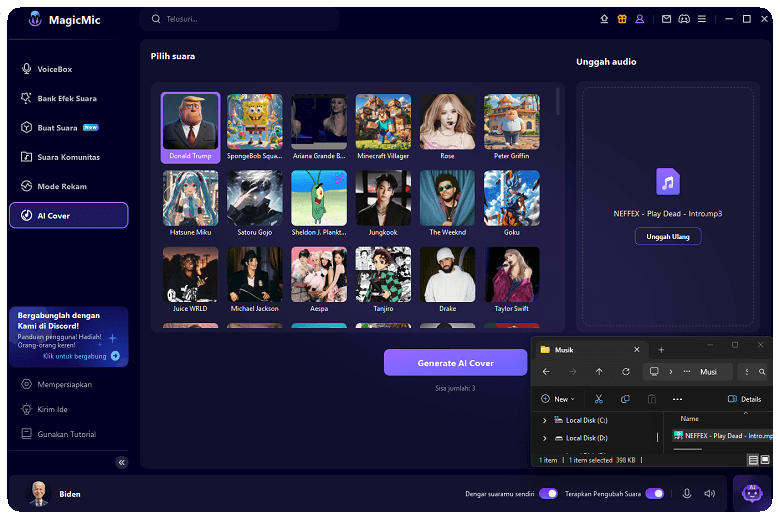The width and height of the screenshot is (780, 520).
Task: Select the Drake voice
Action: tap(447, 280)
